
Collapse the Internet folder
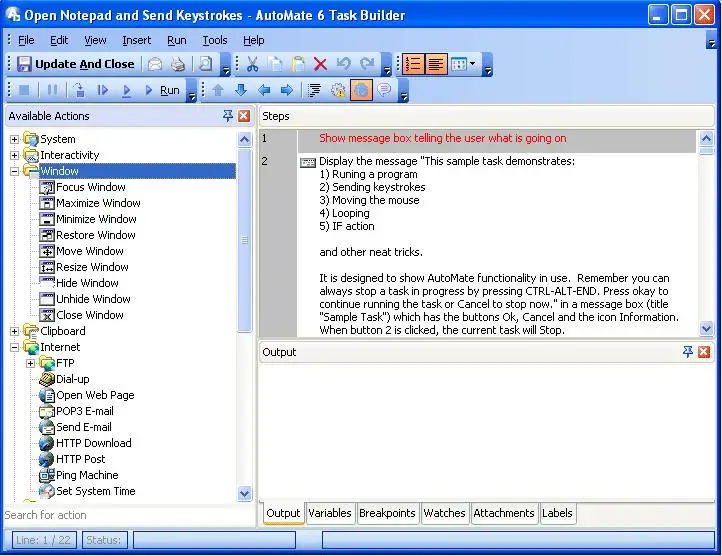14,347
